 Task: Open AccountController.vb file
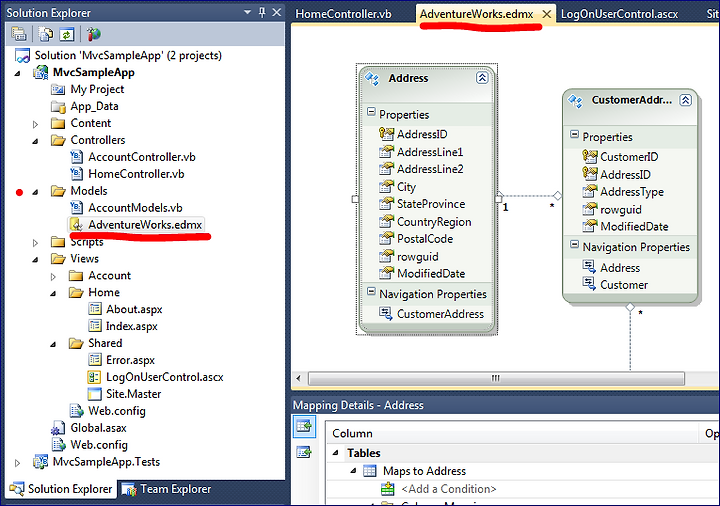(142, 157)
